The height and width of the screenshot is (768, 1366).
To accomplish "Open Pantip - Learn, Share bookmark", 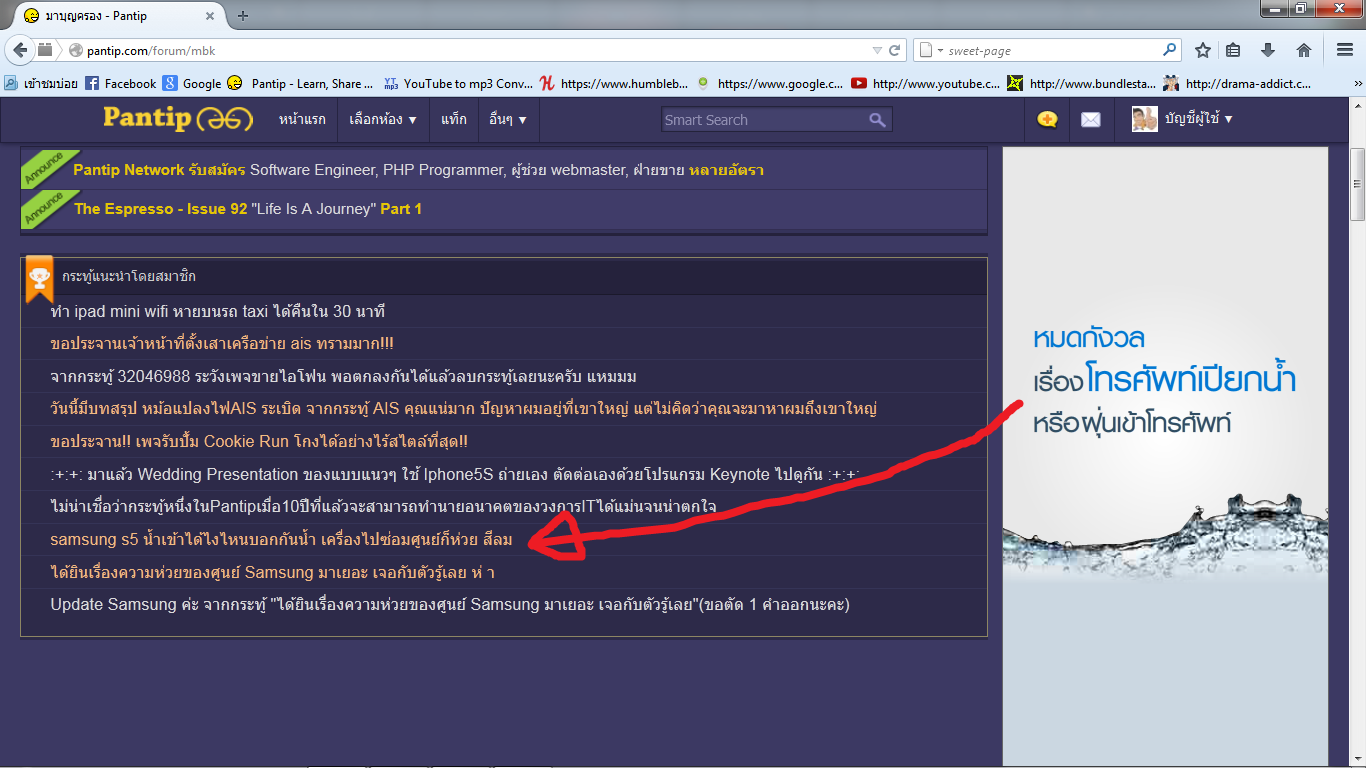I will tap(301, 84).
